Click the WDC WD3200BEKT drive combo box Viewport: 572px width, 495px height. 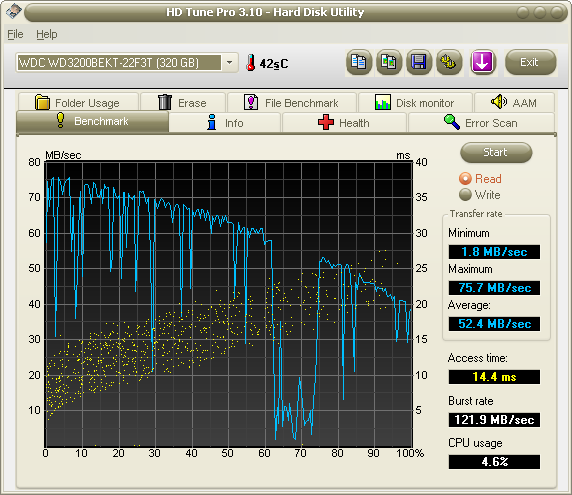coord(127,63)
